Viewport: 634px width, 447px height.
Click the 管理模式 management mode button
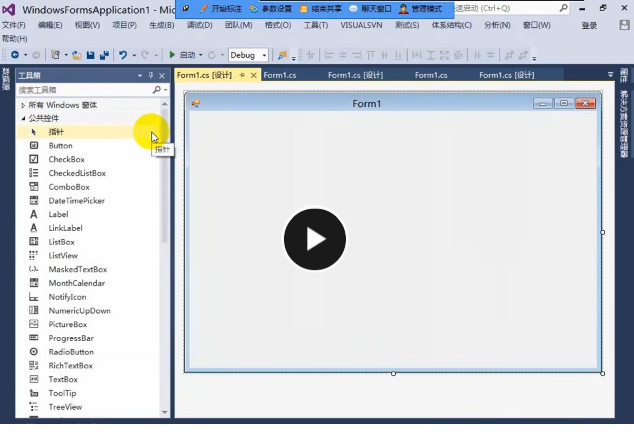pyautogui.click(x=421, y=8)
